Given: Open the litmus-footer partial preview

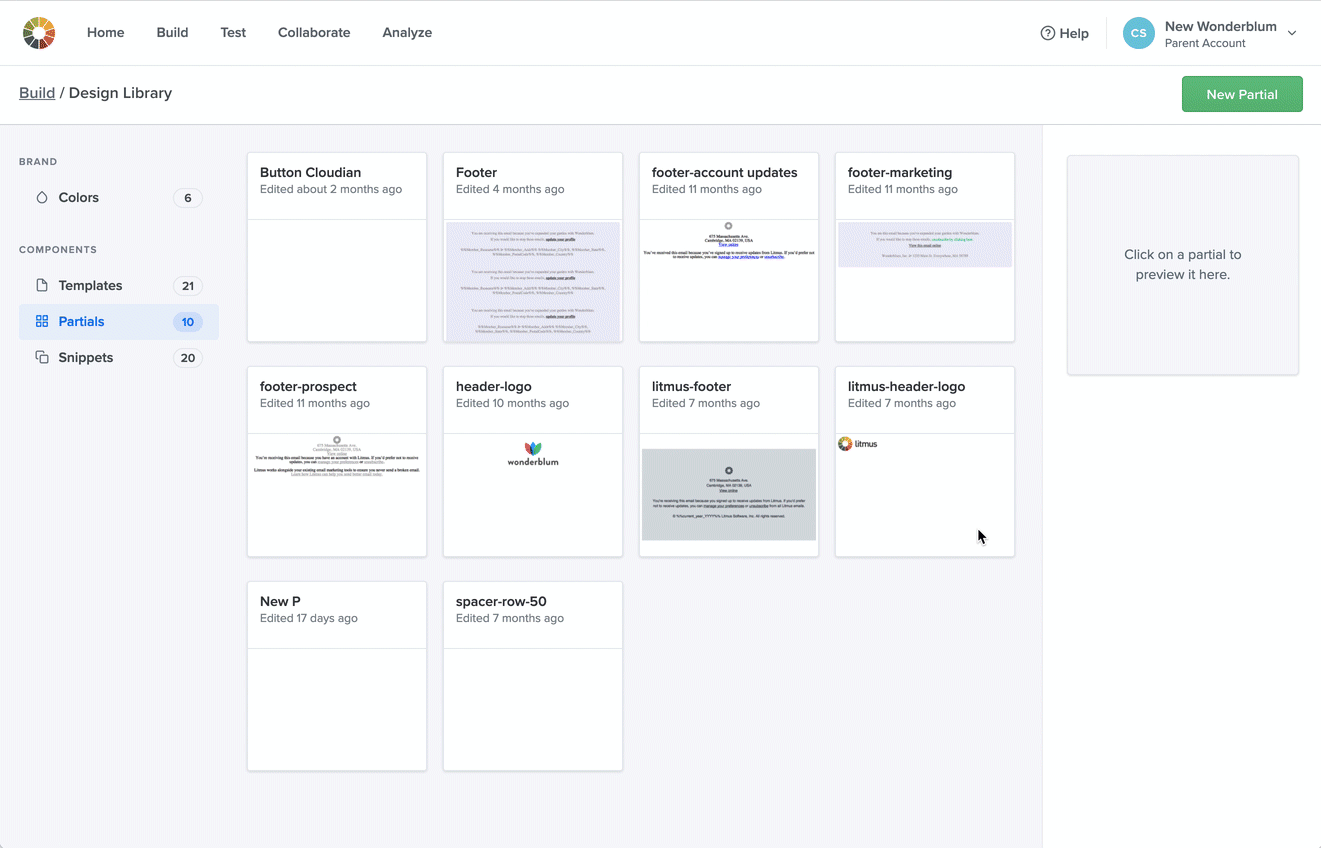Looking at the screenshot, I should (x=729, y=494).
